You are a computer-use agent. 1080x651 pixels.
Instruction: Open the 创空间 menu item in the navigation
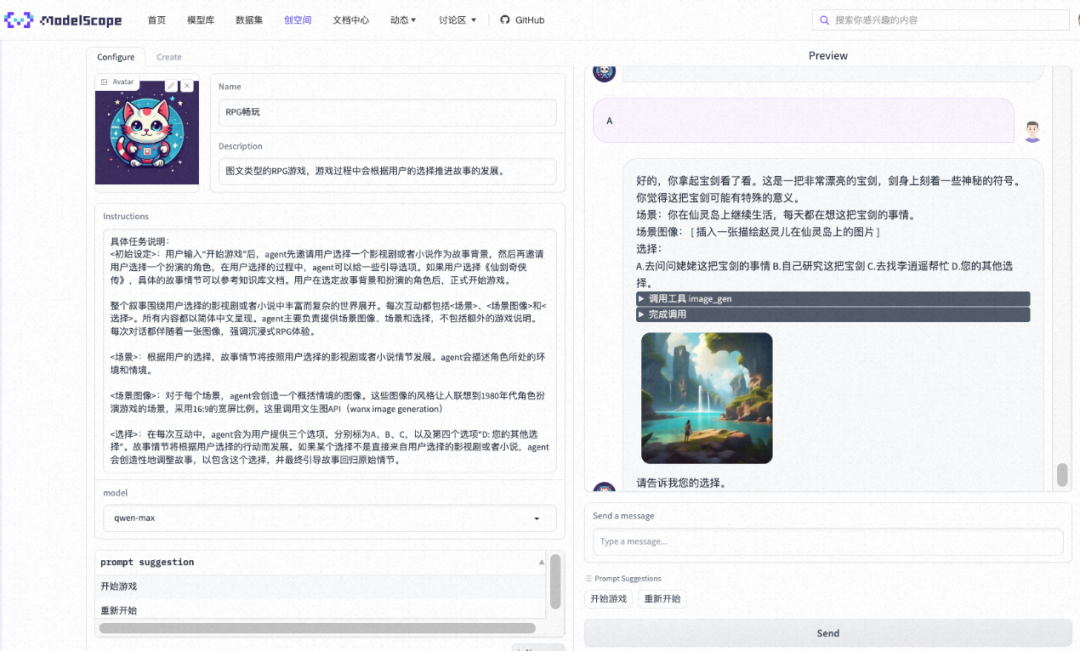[297, 19]
